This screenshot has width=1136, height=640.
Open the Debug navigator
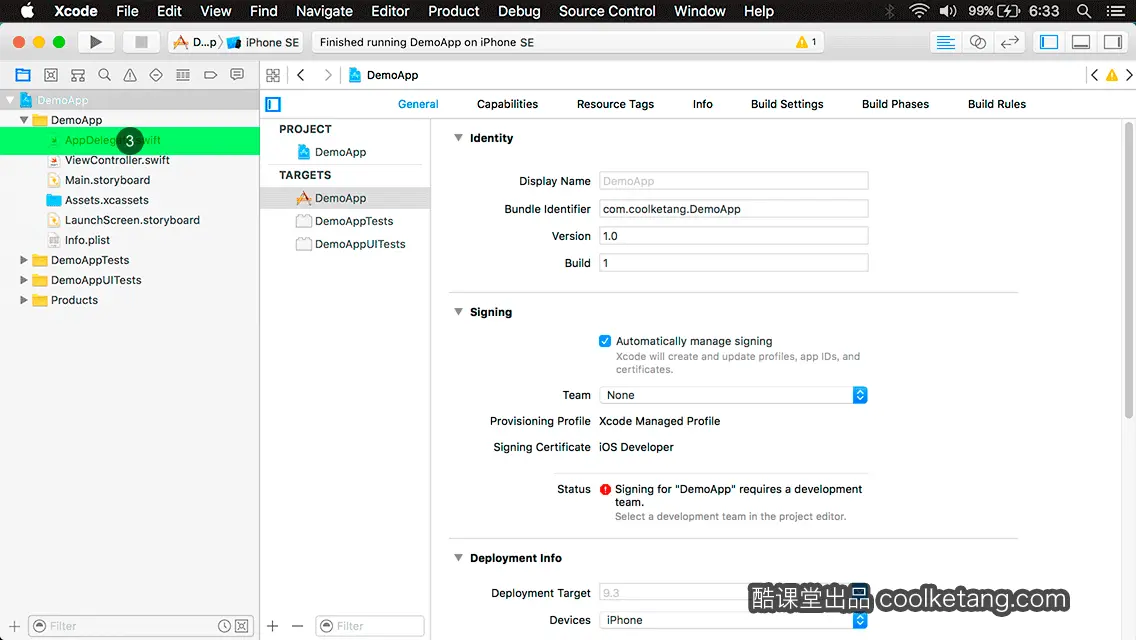coord(183,75)
